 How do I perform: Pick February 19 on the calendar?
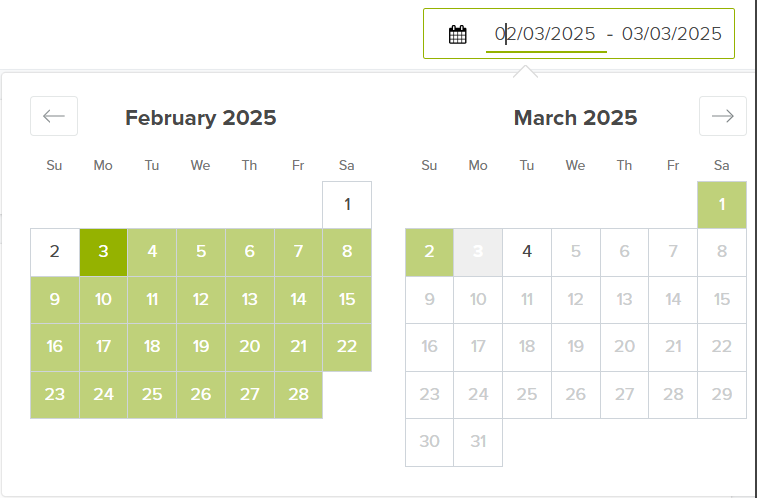pos(200,347)
